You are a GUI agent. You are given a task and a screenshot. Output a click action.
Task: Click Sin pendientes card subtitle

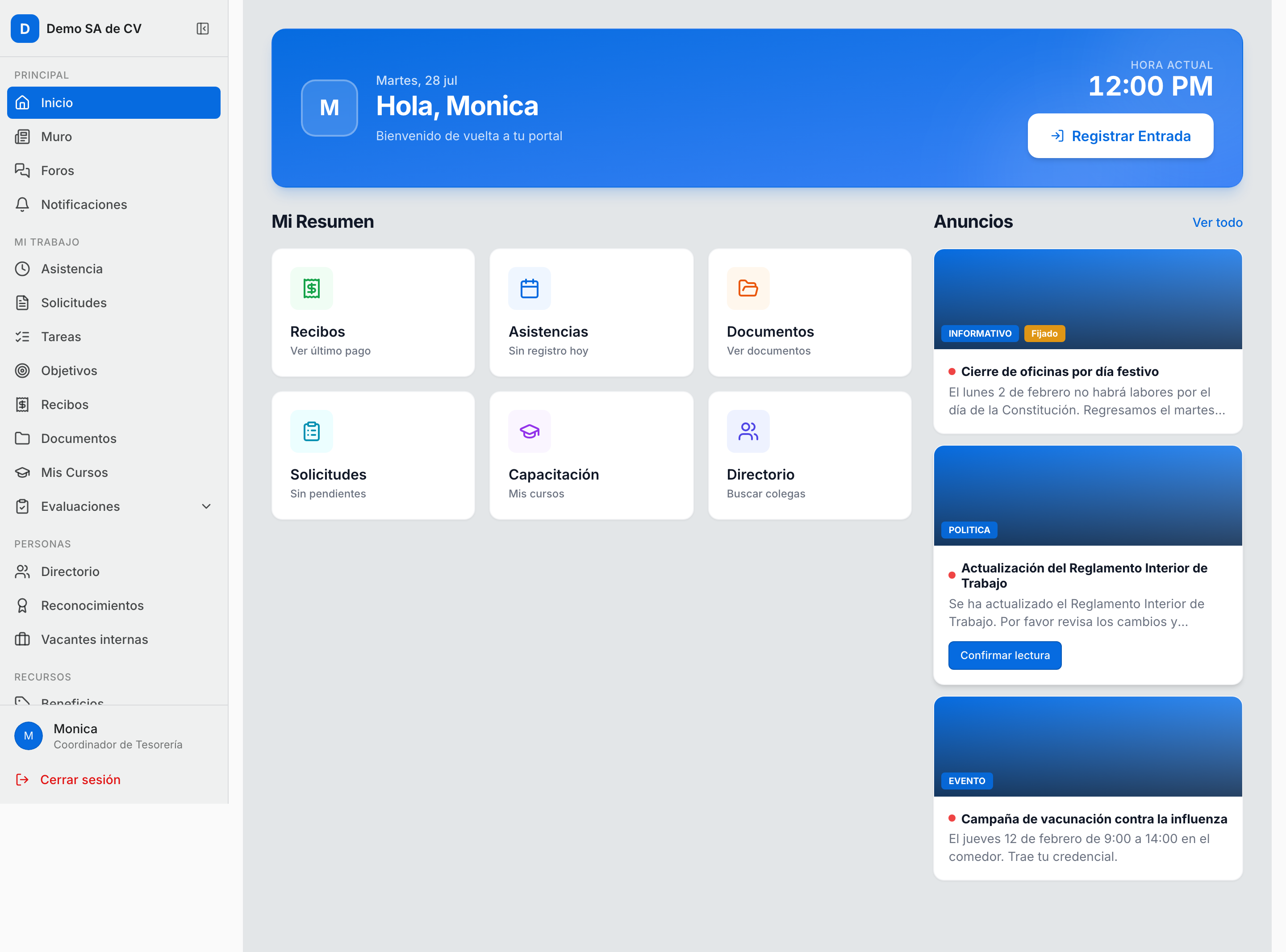[x=328, y=494]
